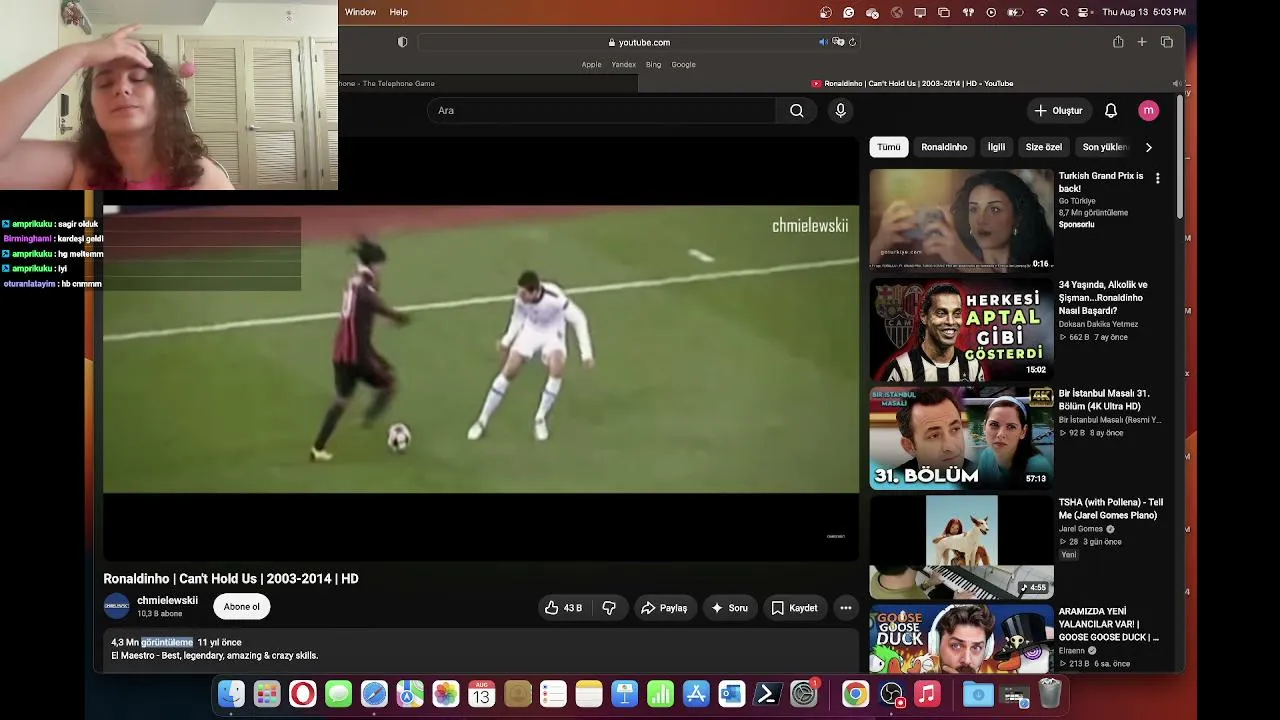This screenshot has width=1280, height=720.
Task: Click the Paylaş share button
Action: (x=664, y=608)
